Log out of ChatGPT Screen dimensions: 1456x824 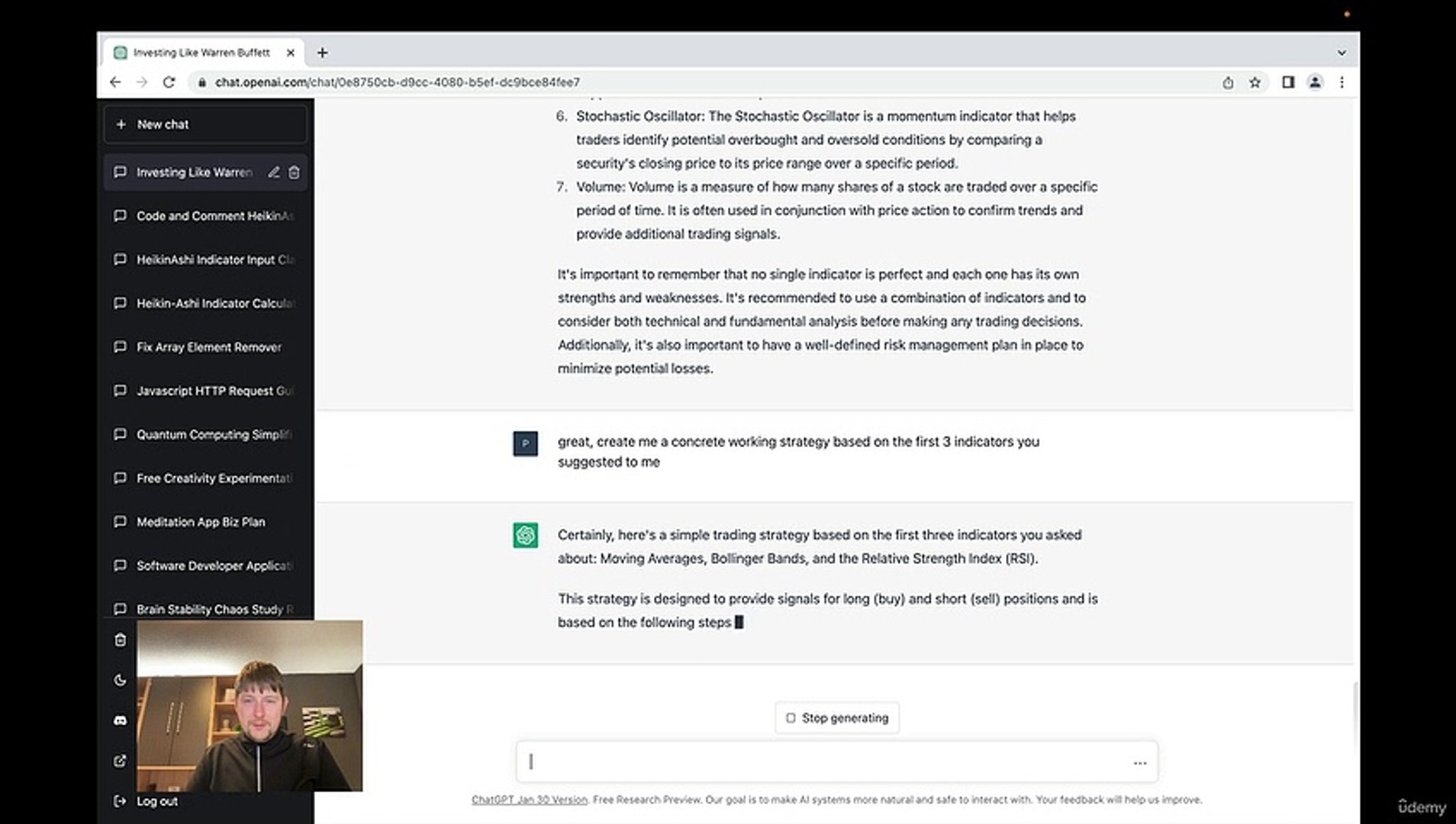point(156,801)
